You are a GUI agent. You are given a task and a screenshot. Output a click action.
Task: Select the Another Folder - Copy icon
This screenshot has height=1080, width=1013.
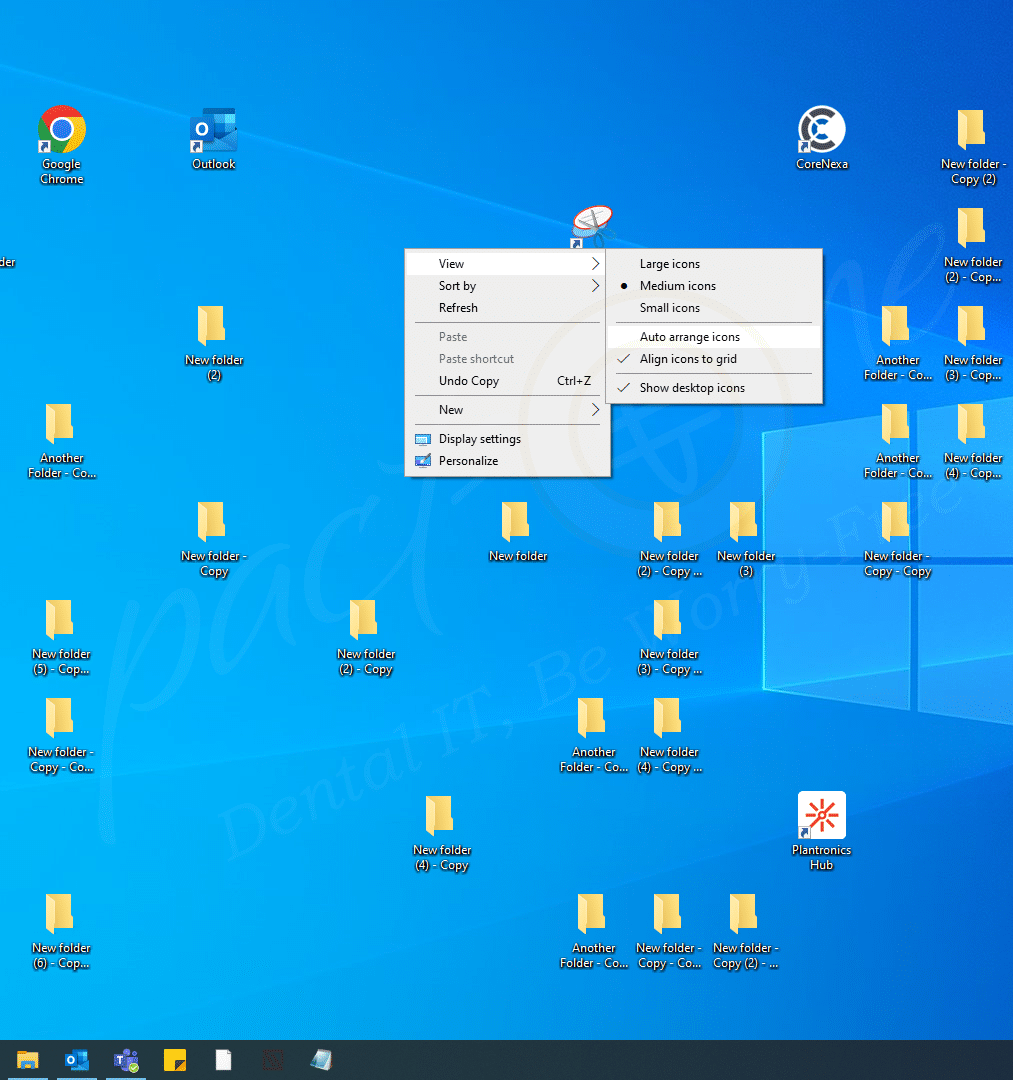coord(62,424)
